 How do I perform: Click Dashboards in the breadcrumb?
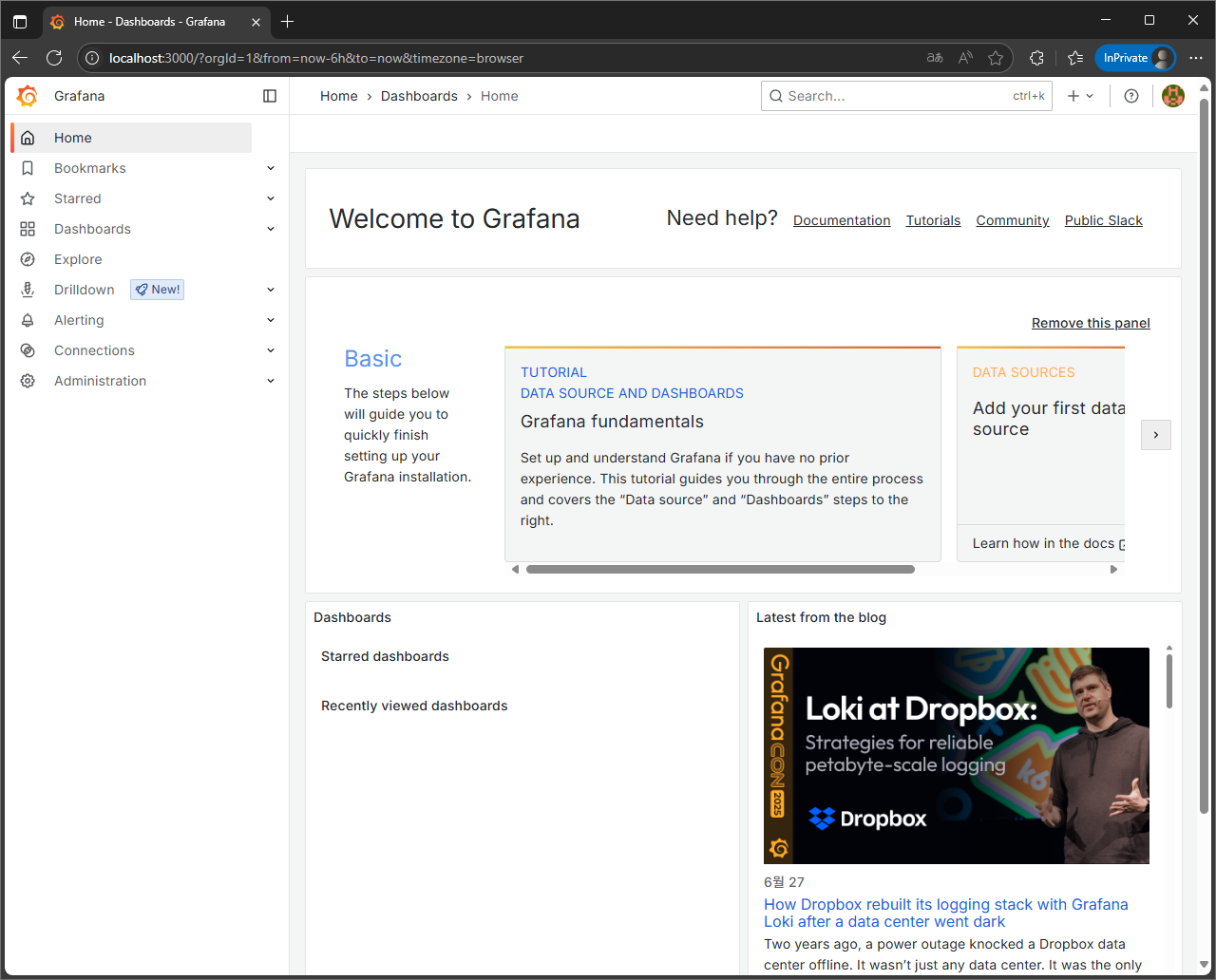(419, 96)
